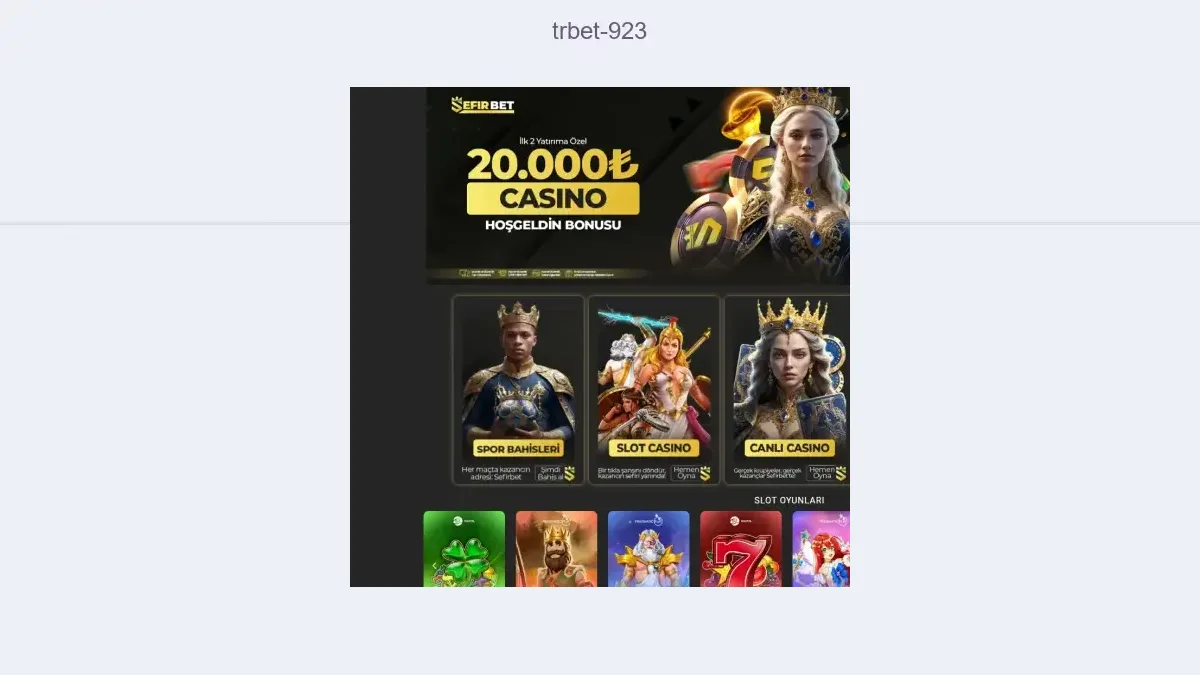This screenshot has width=1200, height=675.
Task: Select the SLOT CASINO label
Action: pos(654,448)
